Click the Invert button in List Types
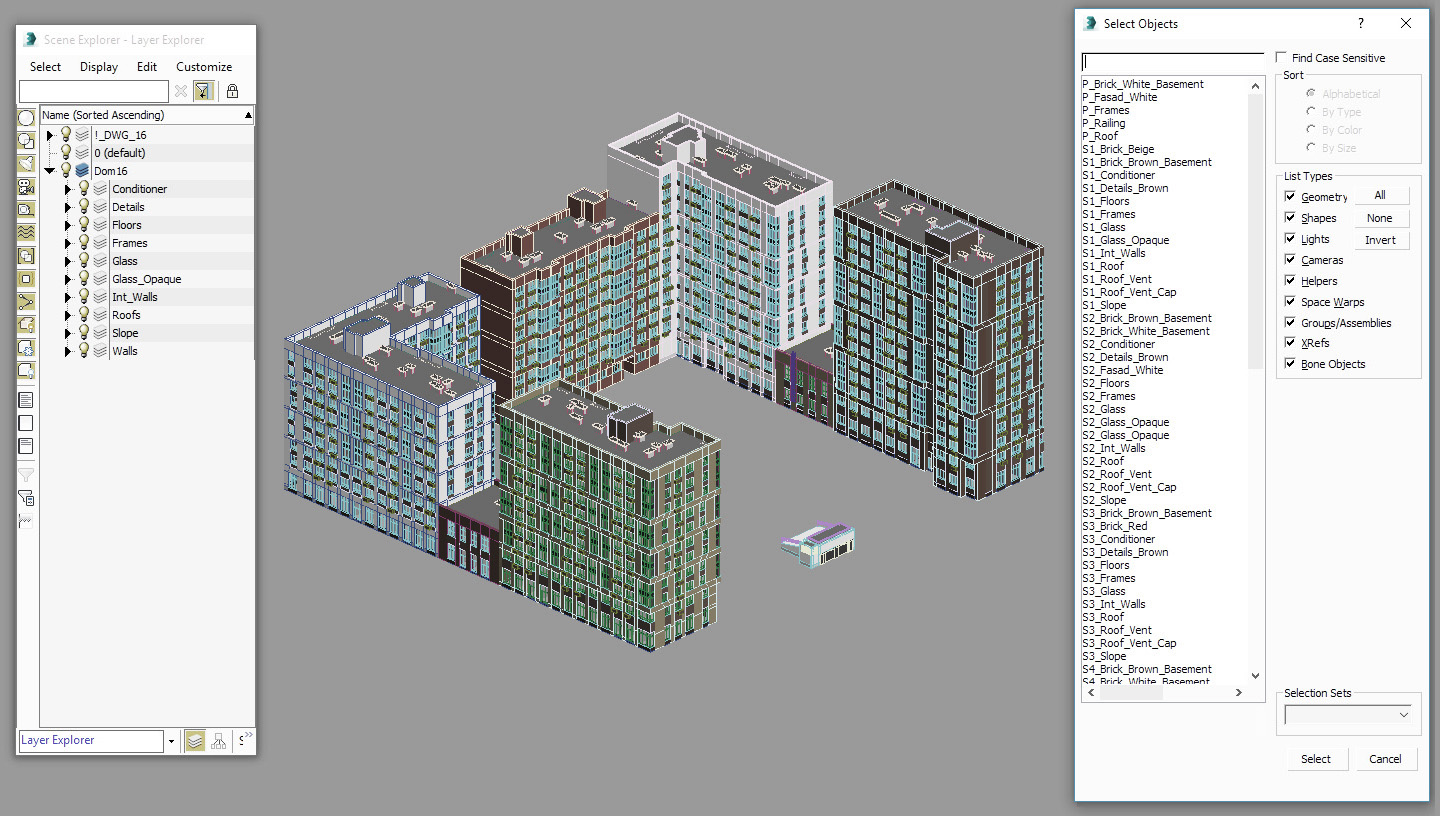Screen dimensions: 1440x816 [1380, 240]
